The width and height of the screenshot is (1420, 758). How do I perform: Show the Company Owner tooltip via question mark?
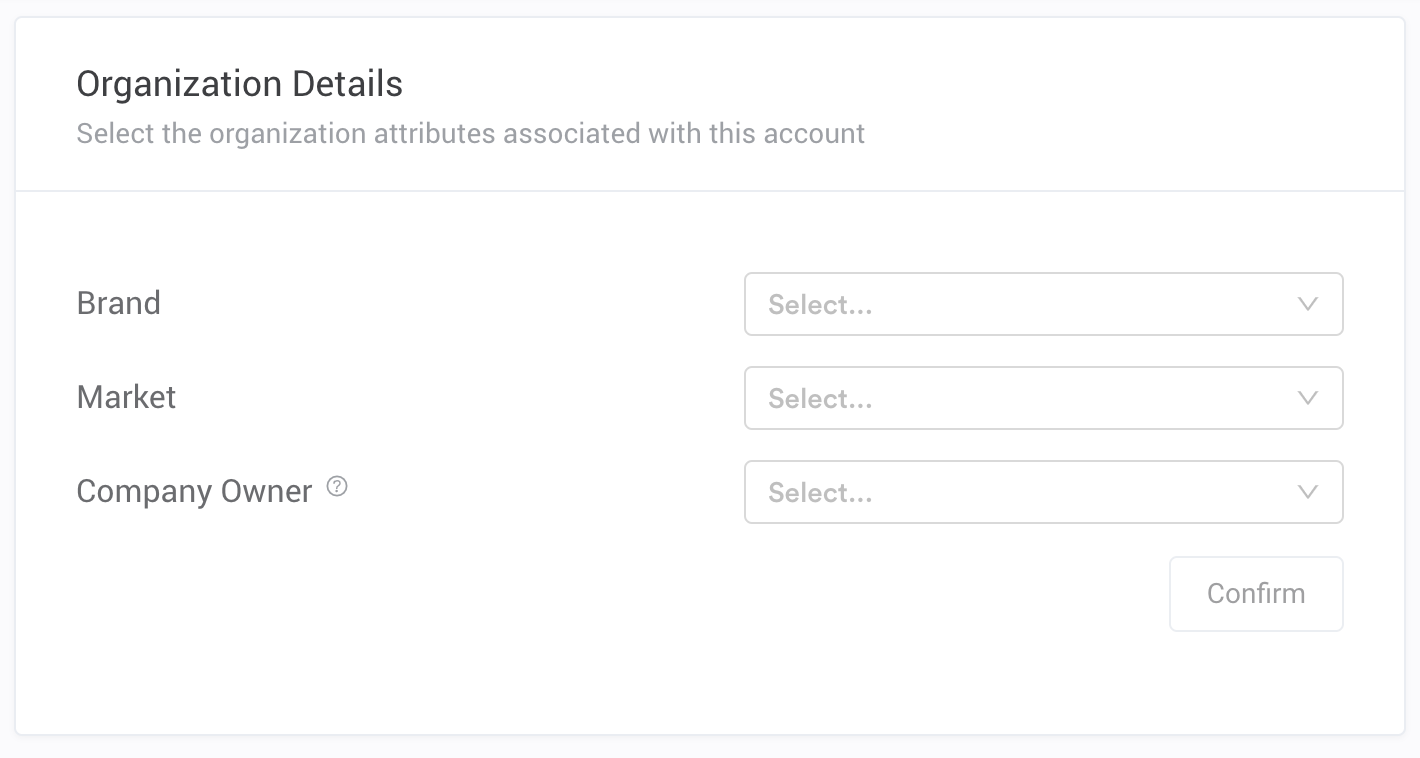click(337, 487)
